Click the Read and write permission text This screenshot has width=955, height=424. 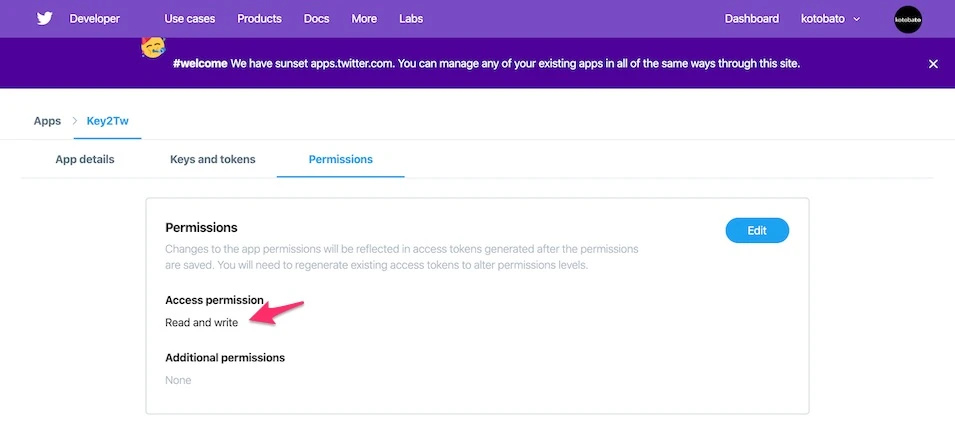click(202, 323)
